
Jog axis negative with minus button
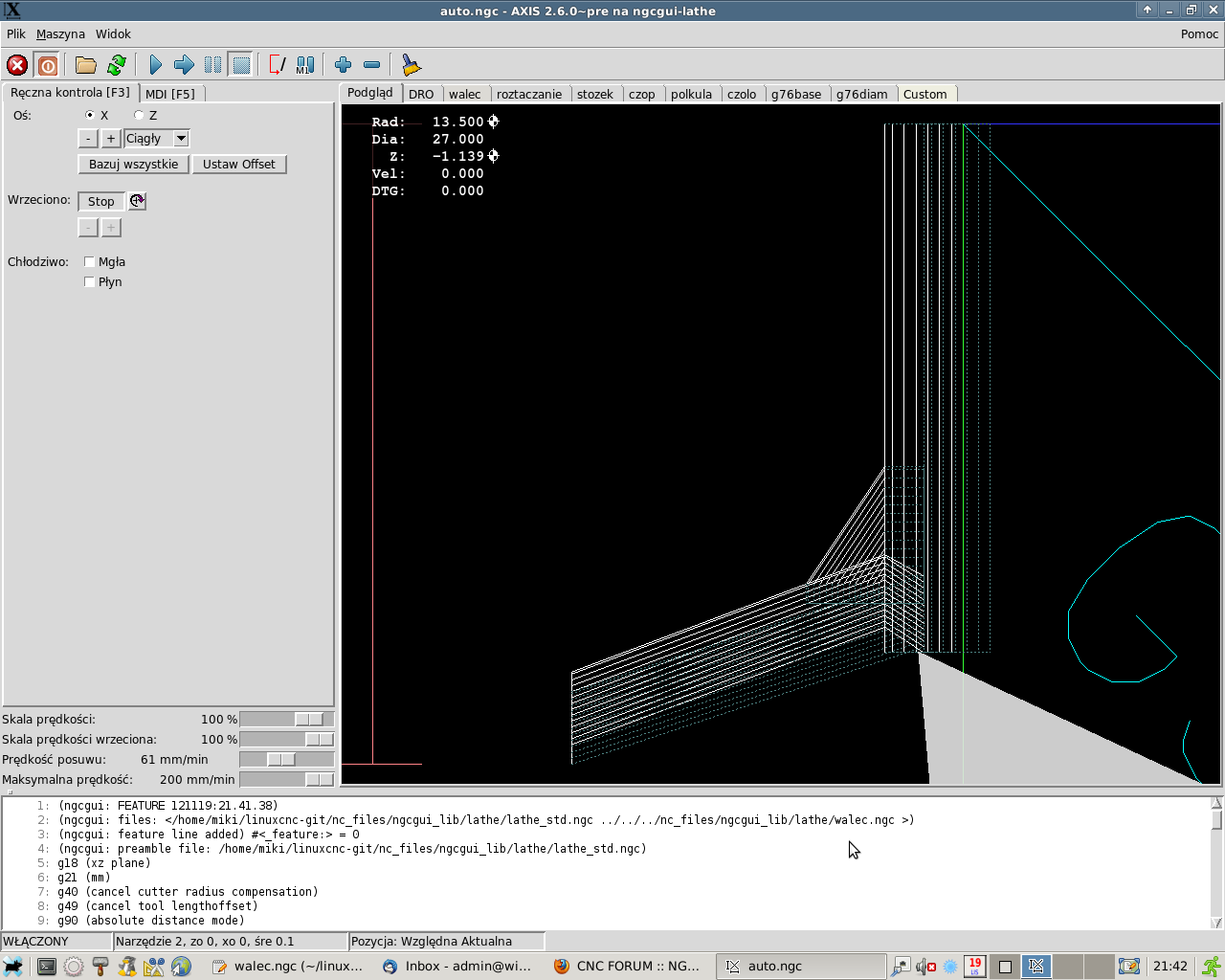coord(88,139)
